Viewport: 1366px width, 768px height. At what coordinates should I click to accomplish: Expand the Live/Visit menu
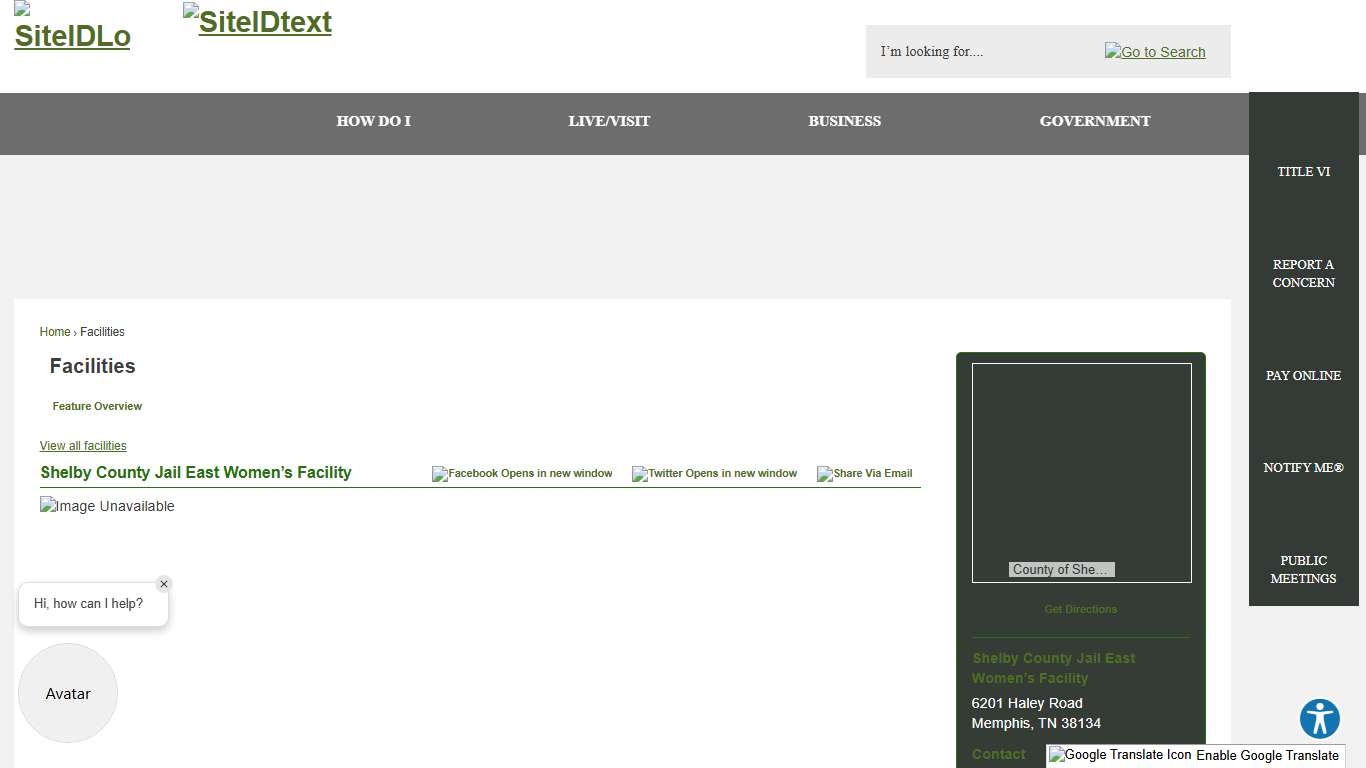609,122
